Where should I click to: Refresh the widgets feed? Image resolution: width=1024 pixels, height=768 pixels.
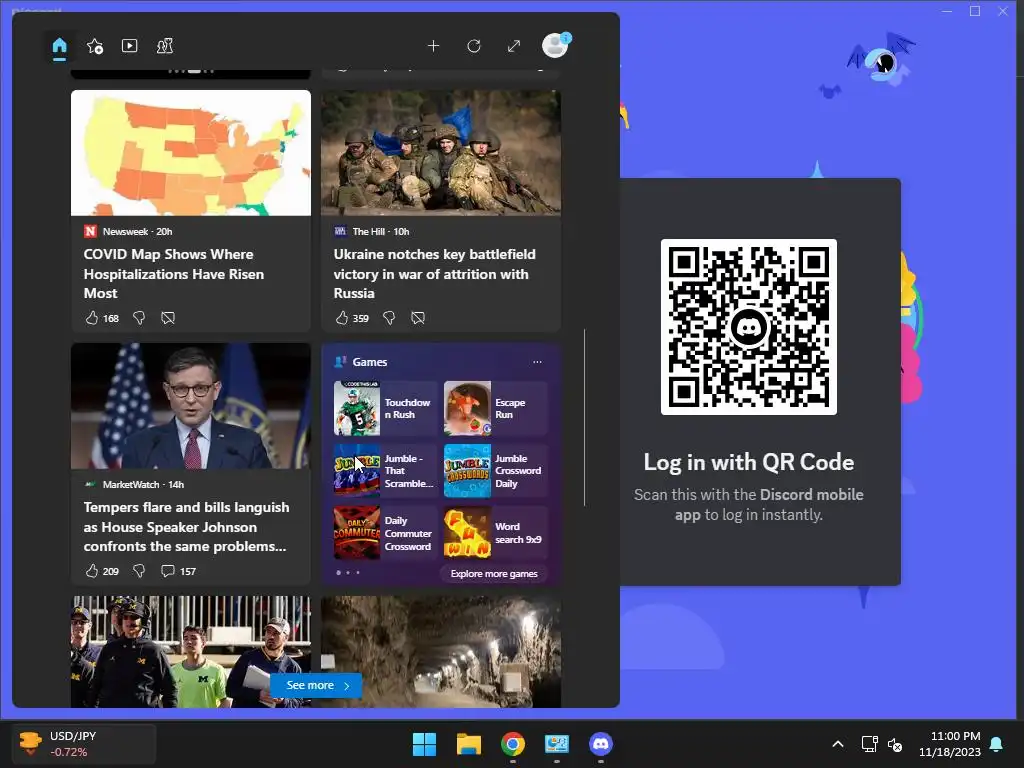coord(474,46)
